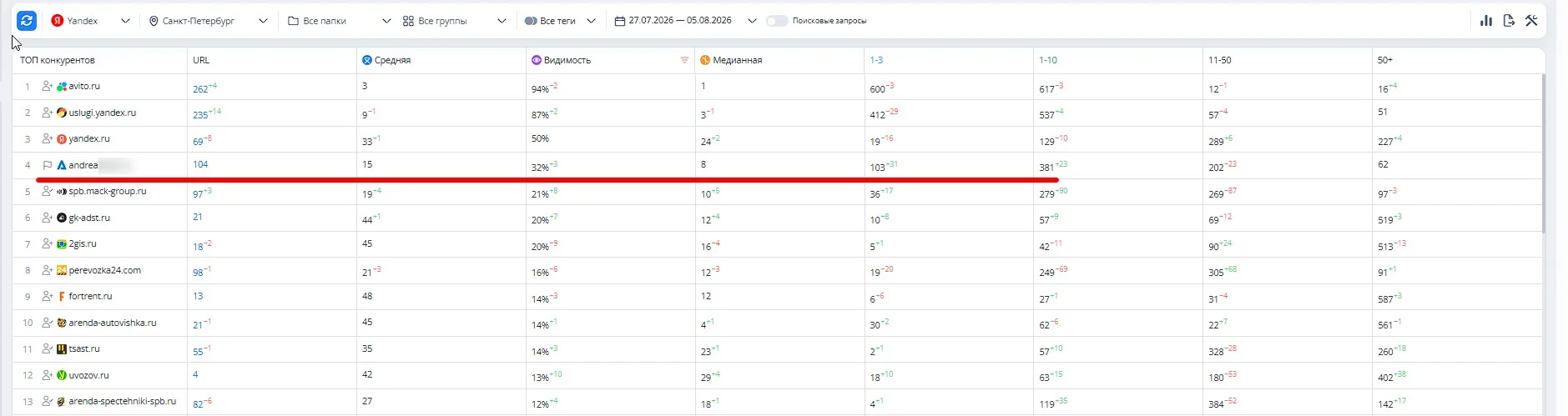Screen dimensions: 1568x416
Task: Open the Yandex search engine dropdown
Action: point(90,21)
